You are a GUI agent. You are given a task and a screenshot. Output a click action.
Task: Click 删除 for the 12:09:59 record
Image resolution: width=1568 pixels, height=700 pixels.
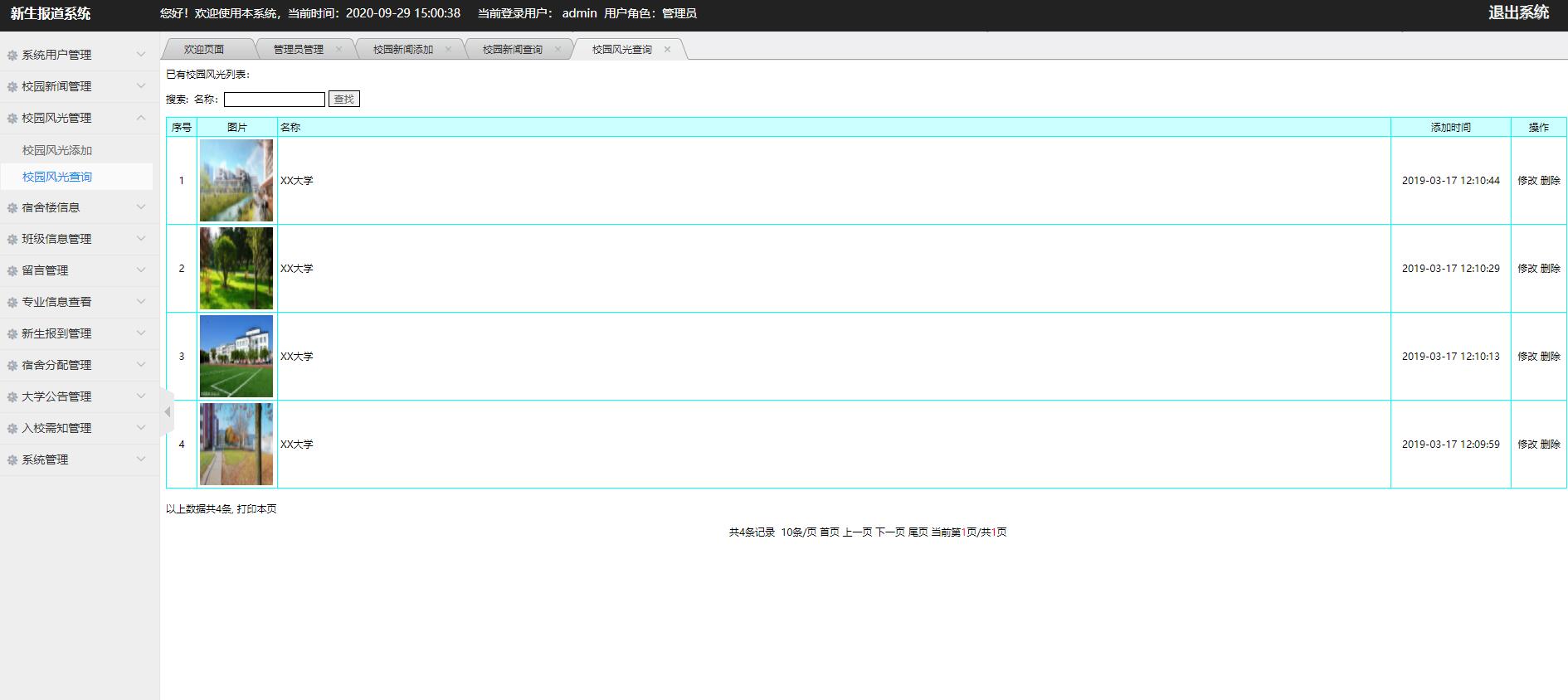click(1551, 445)
